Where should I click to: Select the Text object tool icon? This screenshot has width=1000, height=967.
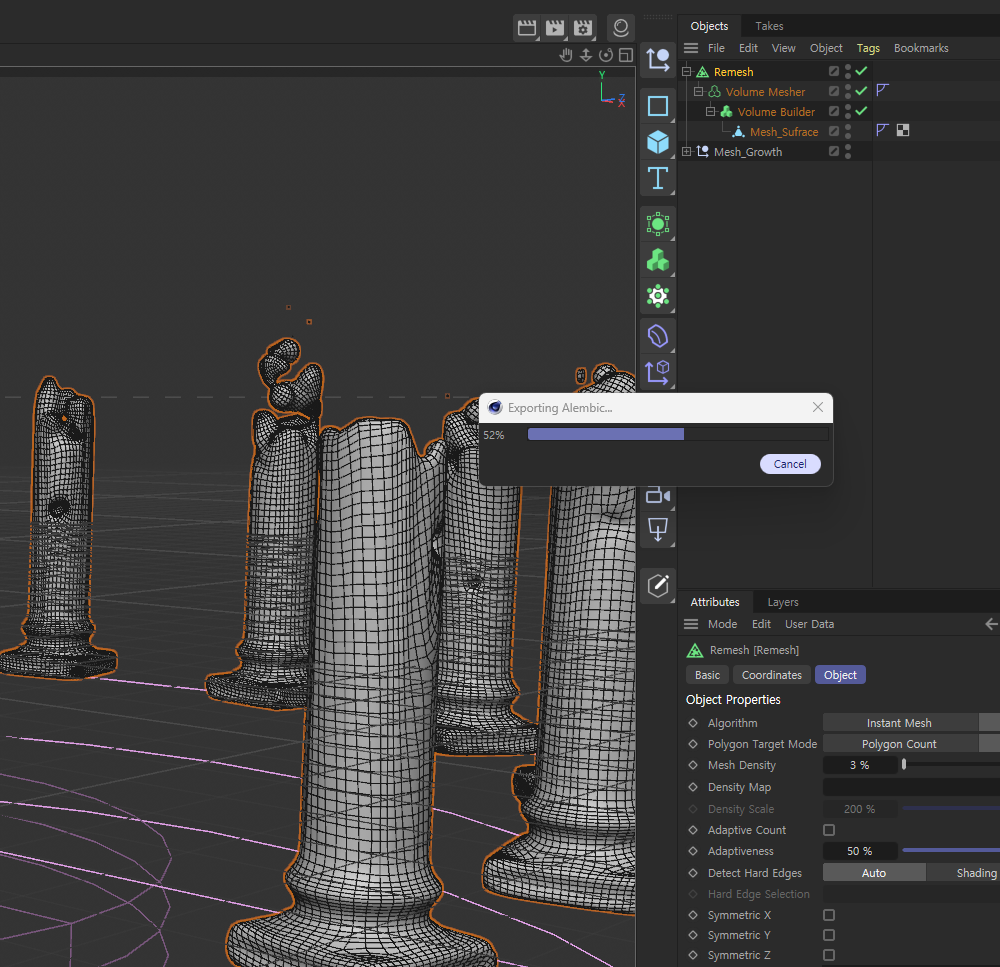click(x=658, y=178)
